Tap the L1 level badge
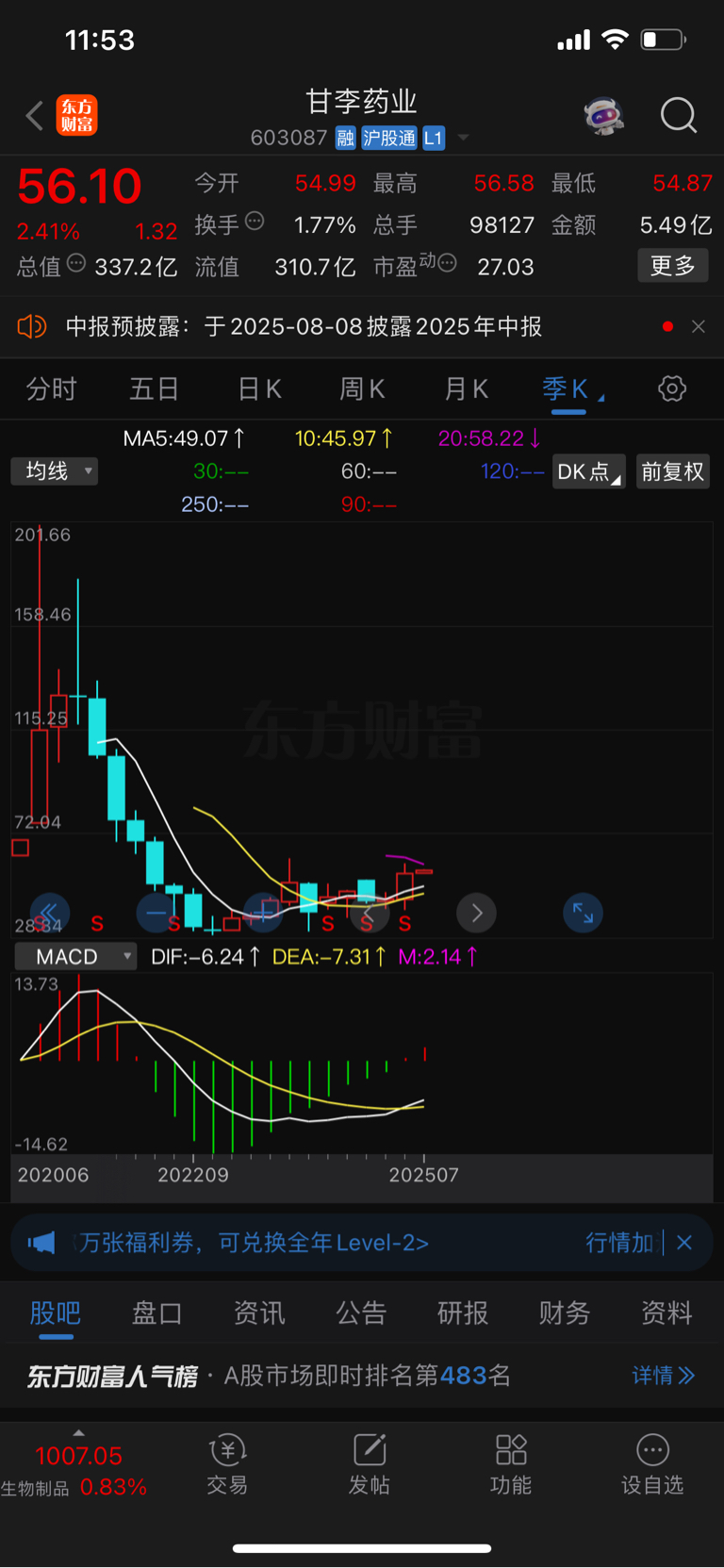Screen dimensions: 724x1568 434,139
